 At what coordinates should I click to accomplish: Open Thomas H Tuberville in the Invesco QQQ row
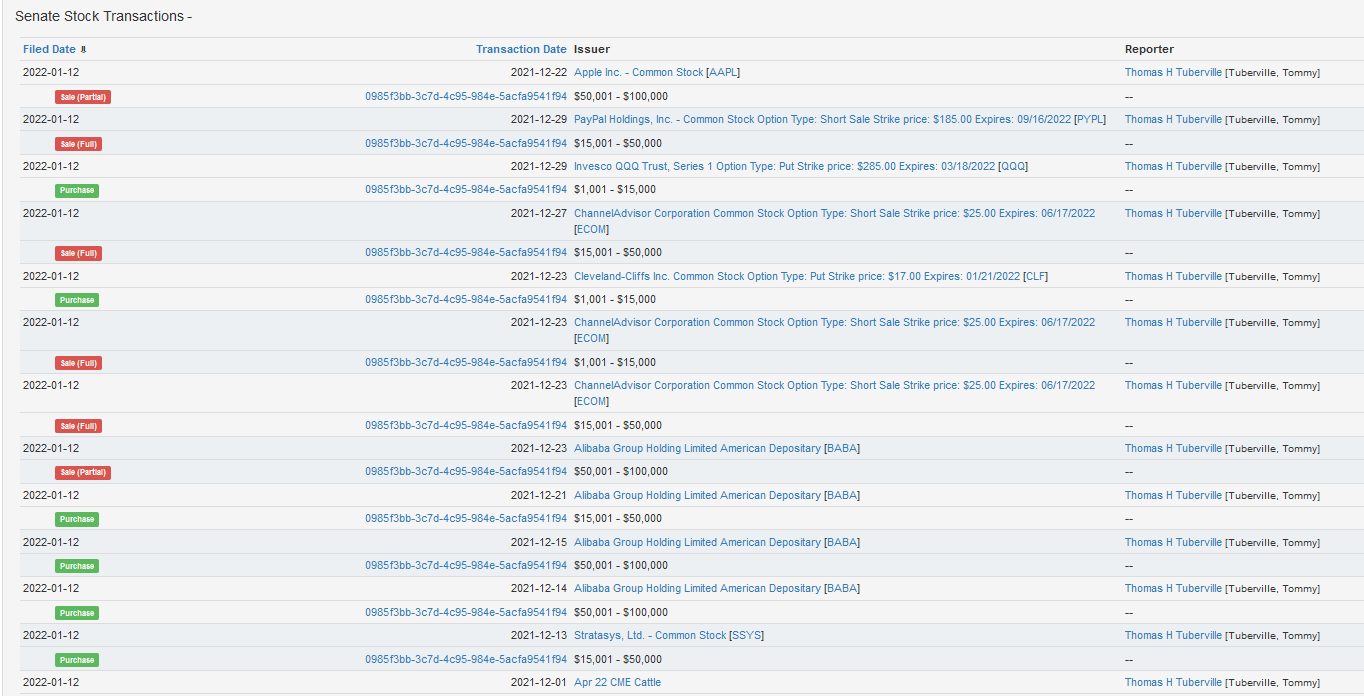[1173, 166]
